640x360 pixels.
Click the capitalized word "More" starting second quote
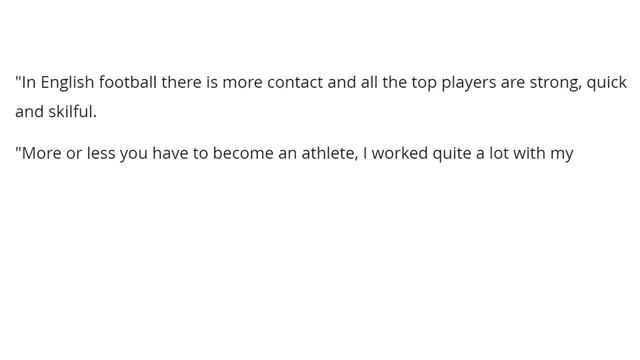41,153
